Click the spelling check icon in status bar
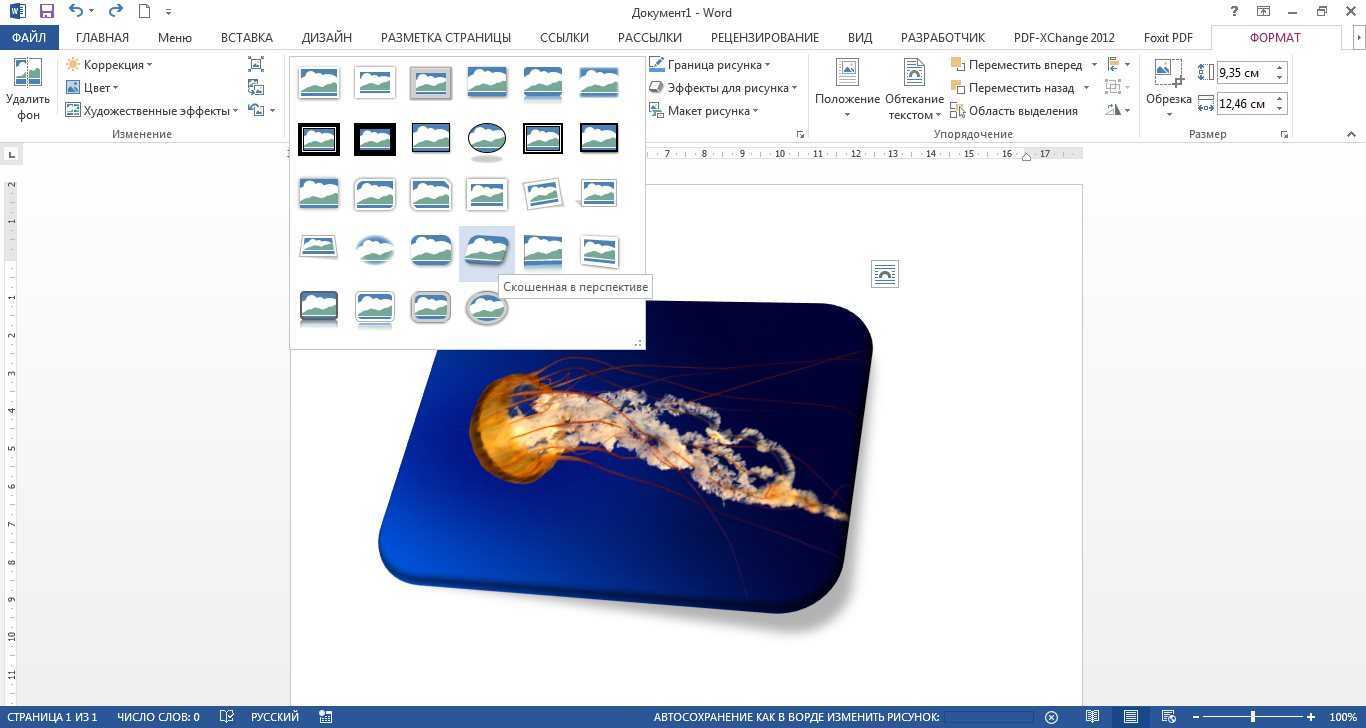The height and width of the screenshot is (728, 1366). (227, 717)
